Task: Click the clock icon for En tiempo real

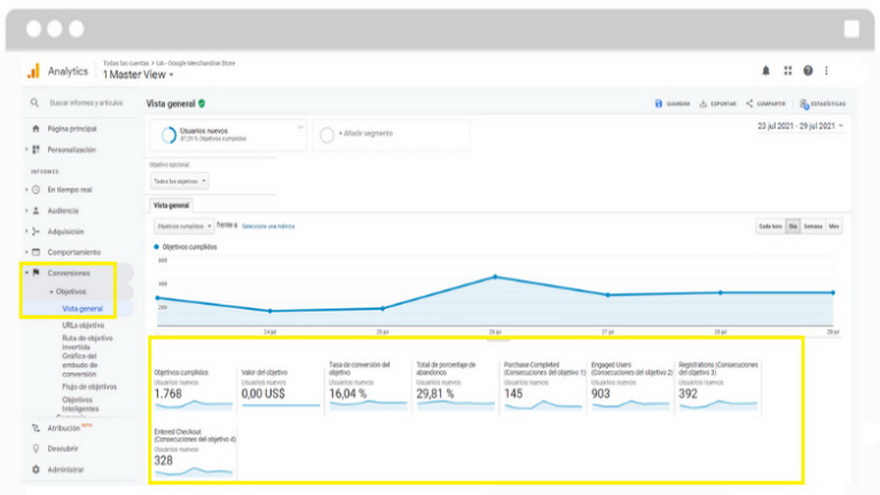Action: [36, 190]
